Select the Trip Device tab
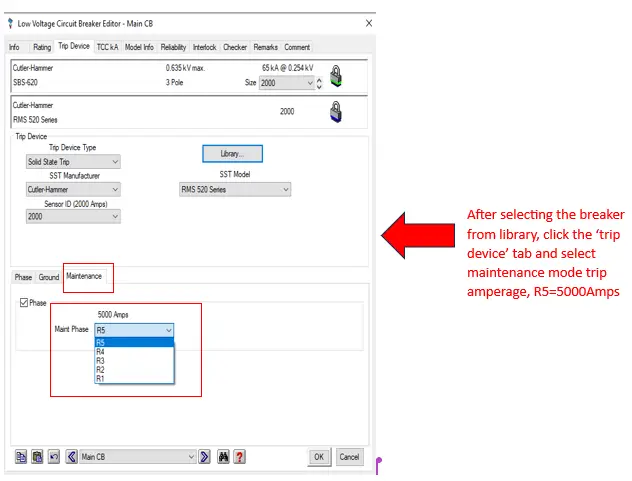The height and width of the screenshot is (481, 632). click(x=74, y=46)
